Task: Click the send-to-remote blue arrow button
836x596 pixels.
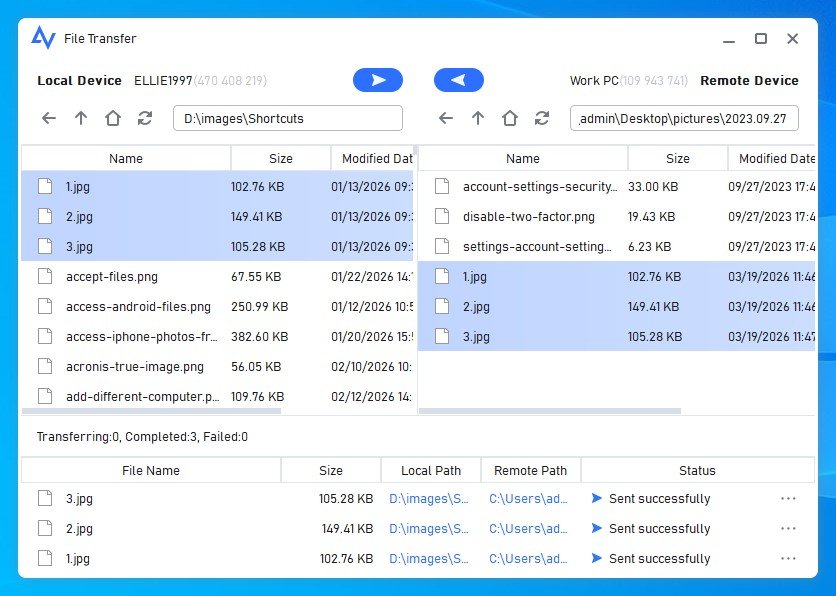Action: [378, 81]
